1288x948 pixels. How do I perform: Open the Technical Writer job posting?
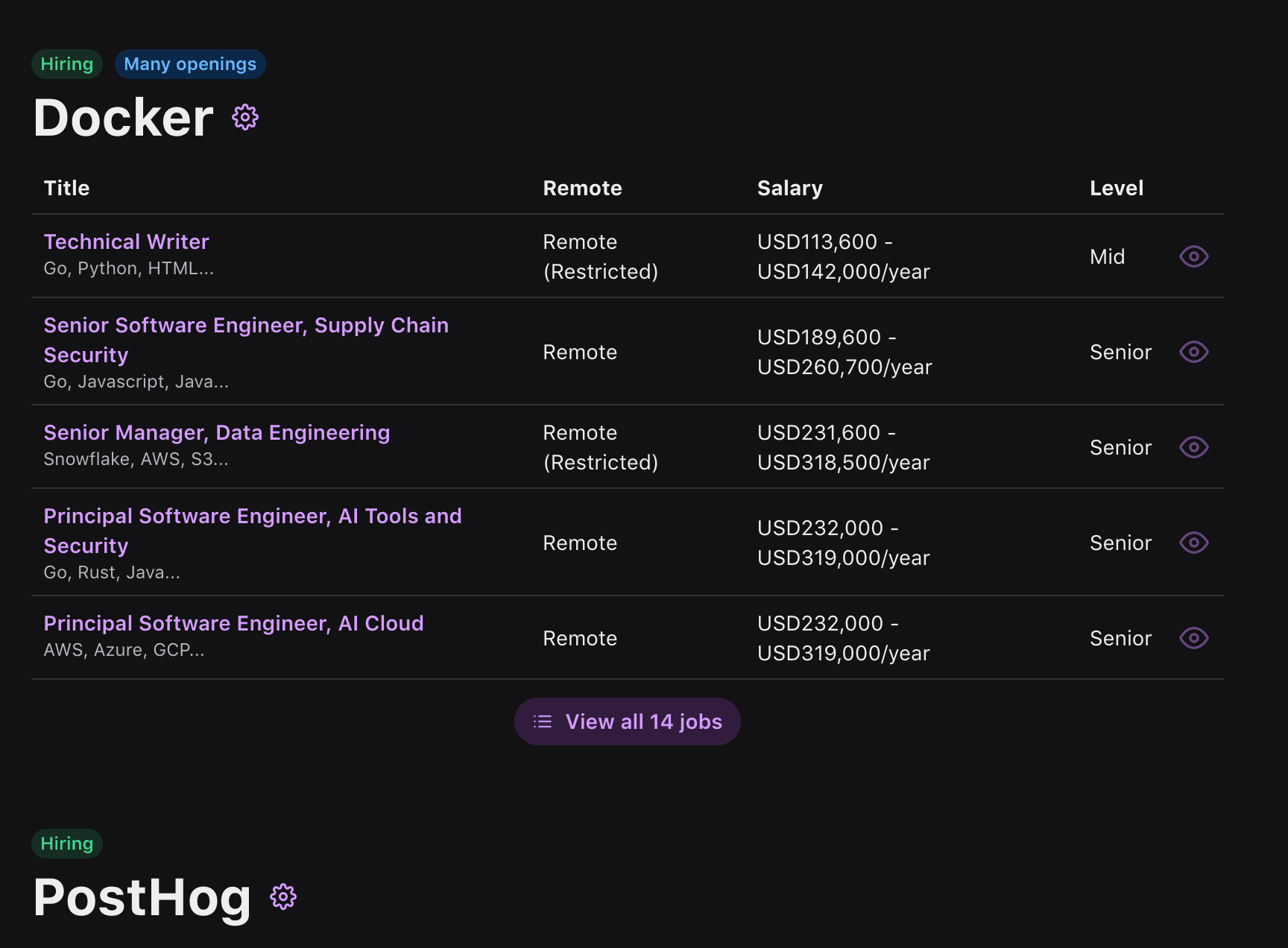click(x=126, y=241)
